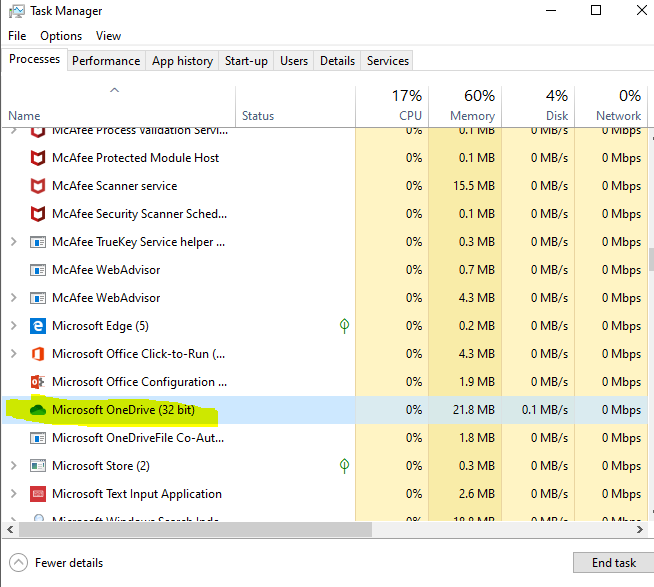Click the horizontal scrollbar left arrow

pos(10,529)
